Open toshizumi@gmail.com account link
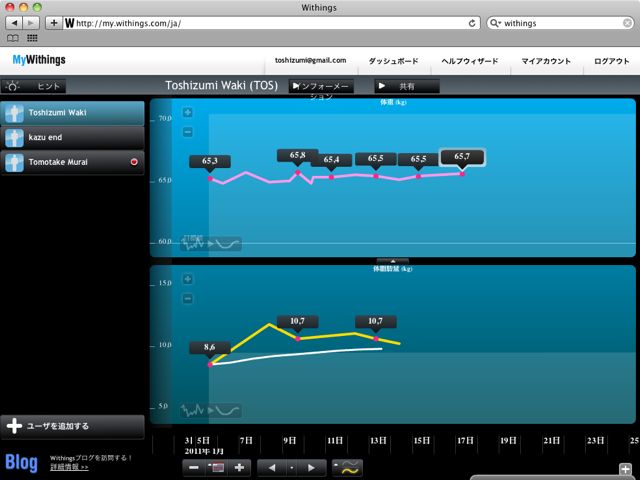The image size is (640, 480). coord(310,60)
